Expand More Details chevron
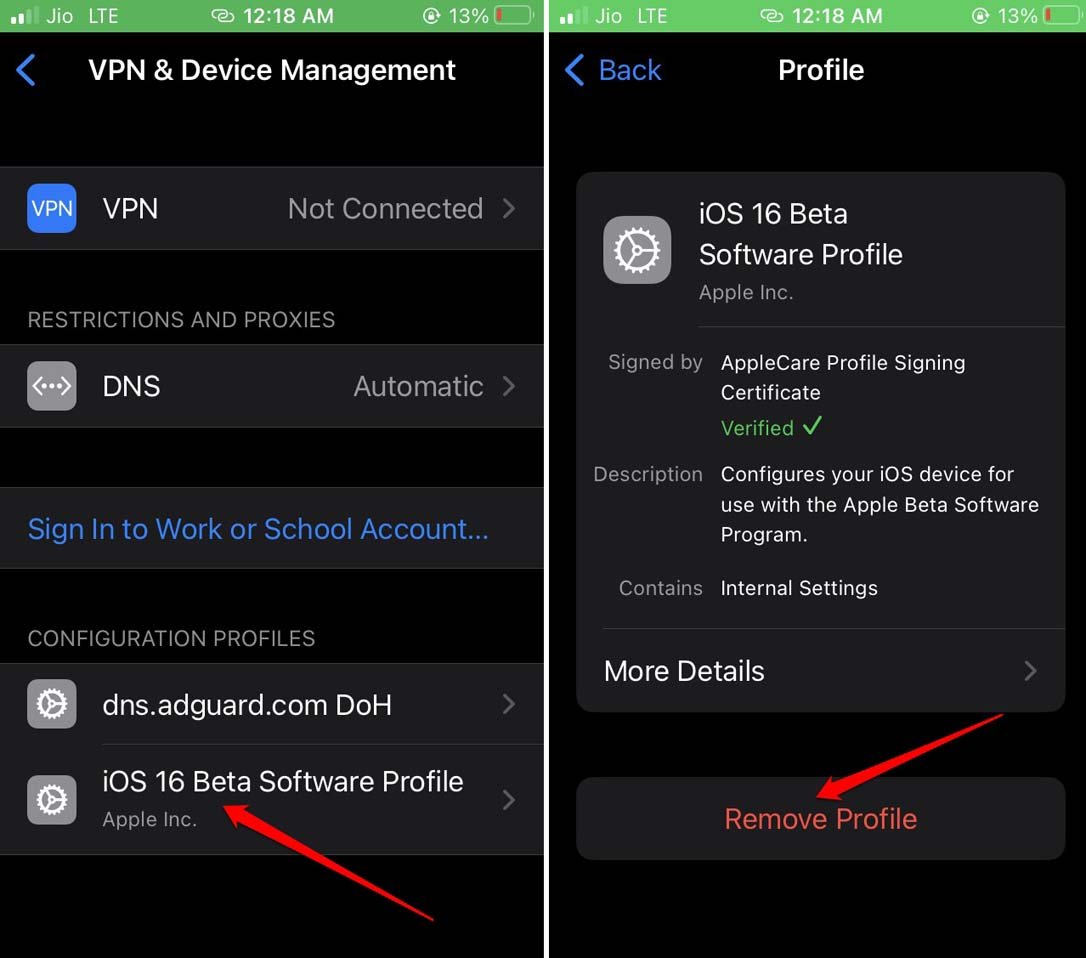Viewport: 1086px width, 958px height. [1031, 671]
